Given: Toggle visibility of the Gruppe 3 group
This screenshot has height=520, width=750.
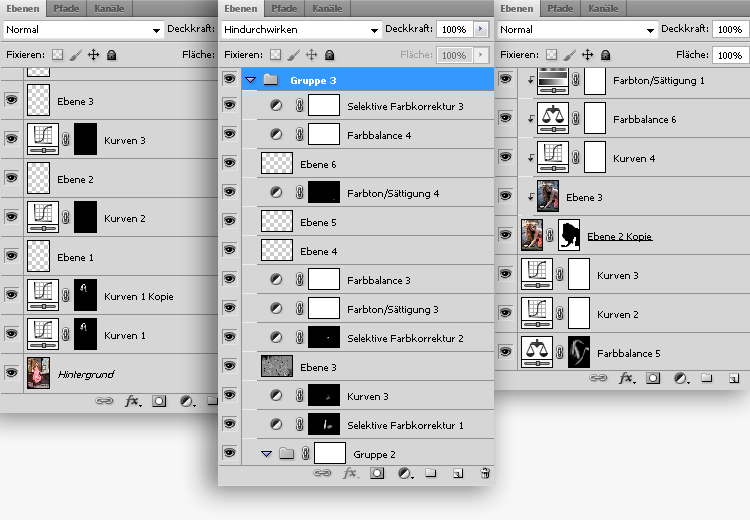Looking at the screenshot, I should 230,80.
